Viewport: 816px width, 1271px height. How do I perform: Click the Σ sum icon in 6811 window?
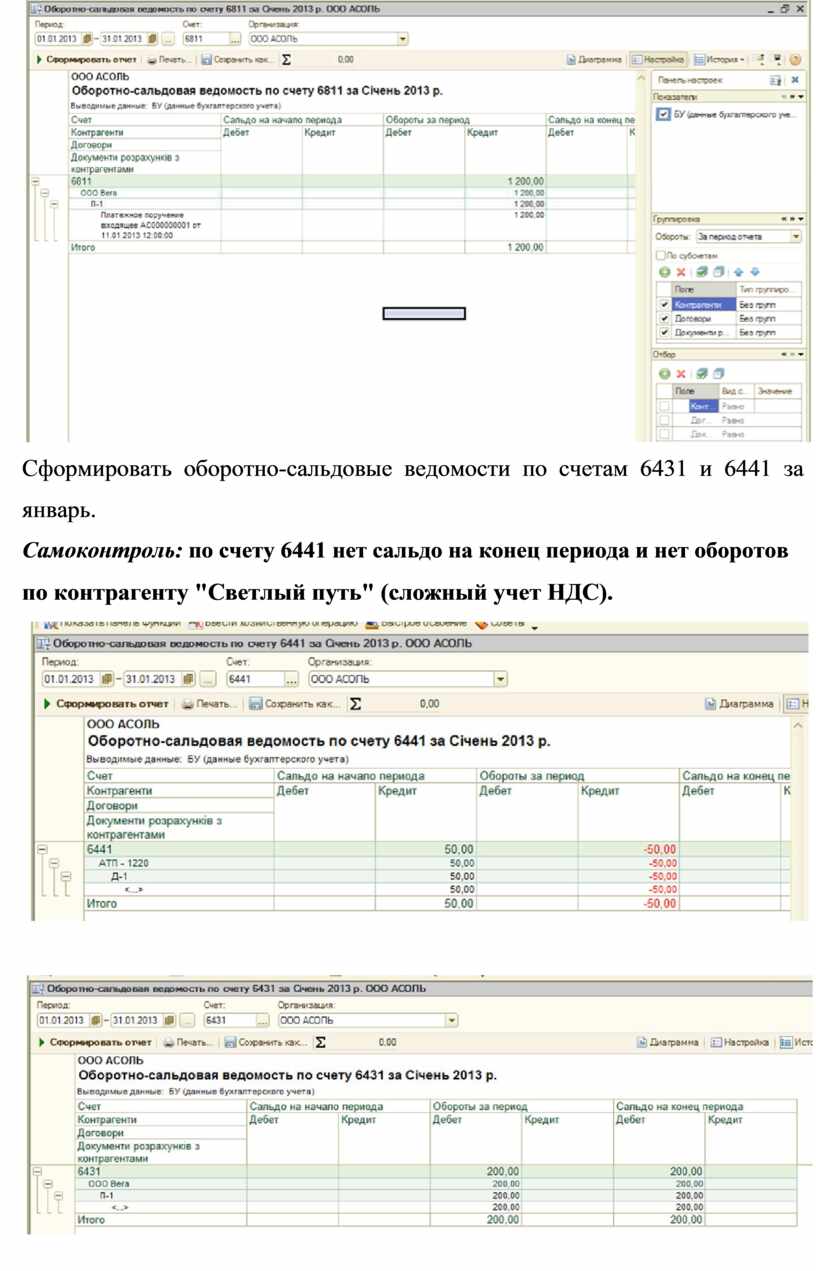pyautogui.click(x=287, y=60)
